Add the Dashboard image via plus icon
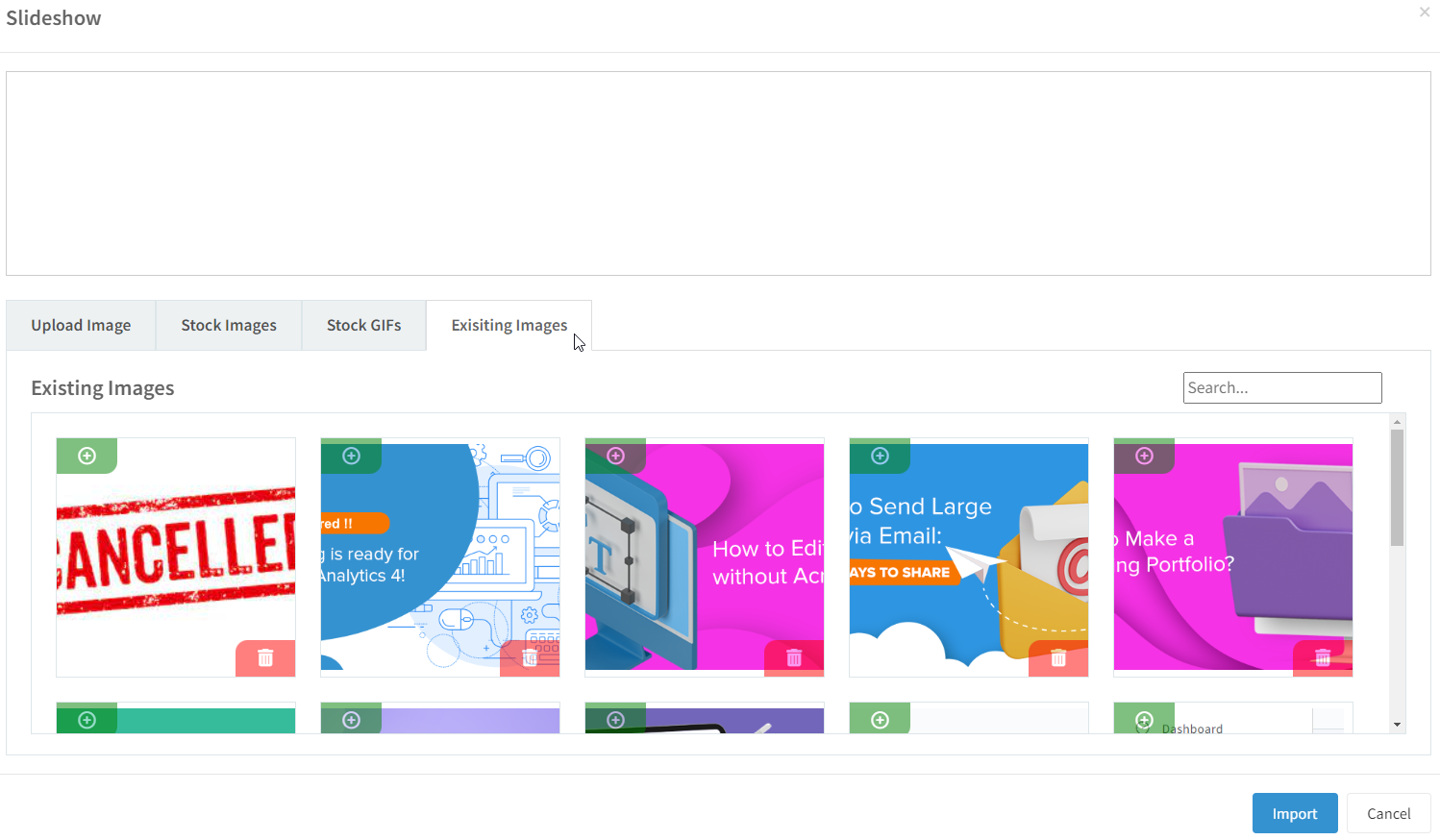1440x840 pixels. [x=1144, y=719]
